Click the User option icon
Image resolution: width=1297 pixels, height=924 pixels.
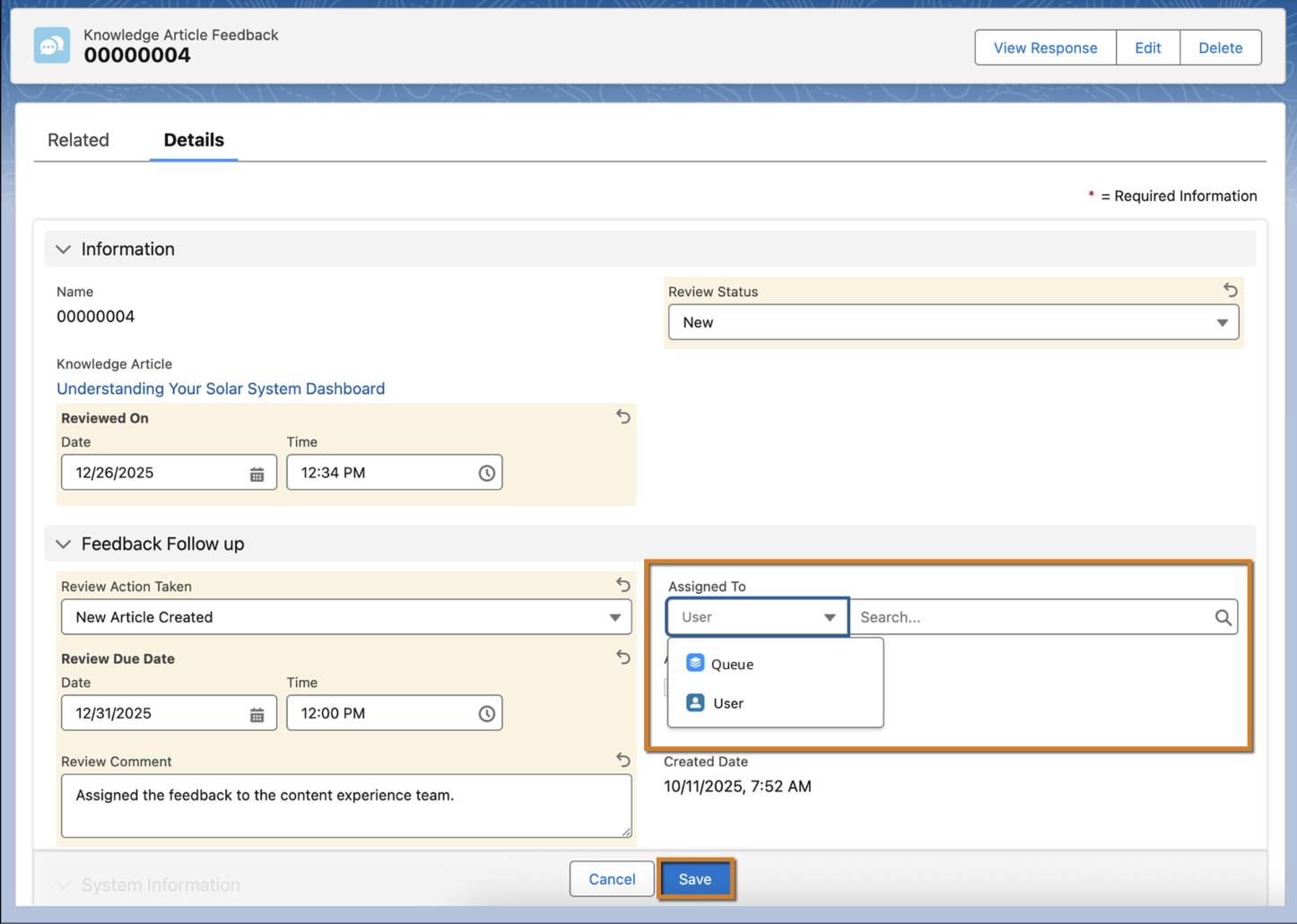695,702
